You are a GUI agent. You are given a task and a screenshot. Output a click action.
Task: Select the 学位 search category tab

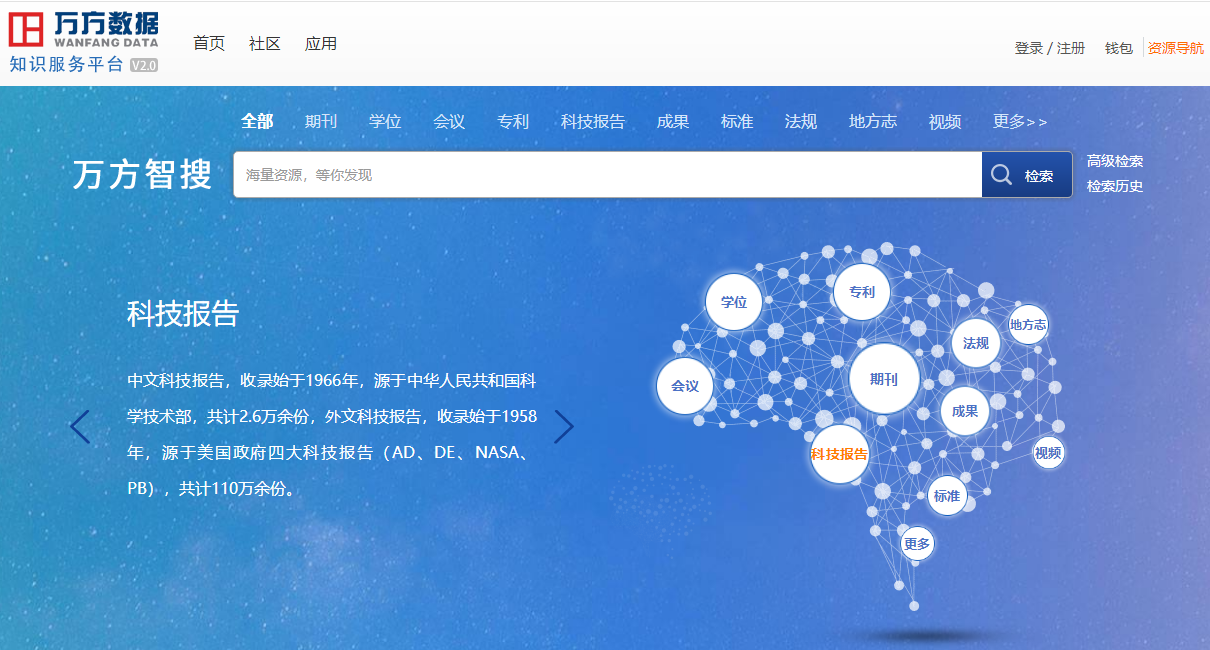pyautogui.click(x=385, y=121)
